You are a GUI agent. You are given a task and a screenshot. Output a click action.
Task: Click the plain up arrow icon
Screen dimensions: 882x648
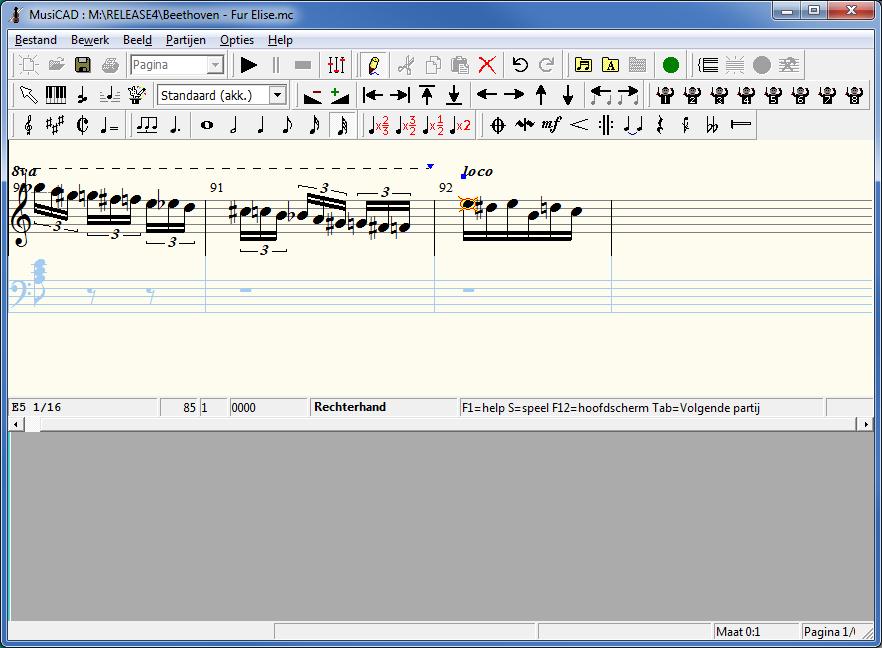pyautogui.click(x=541, y=94)
